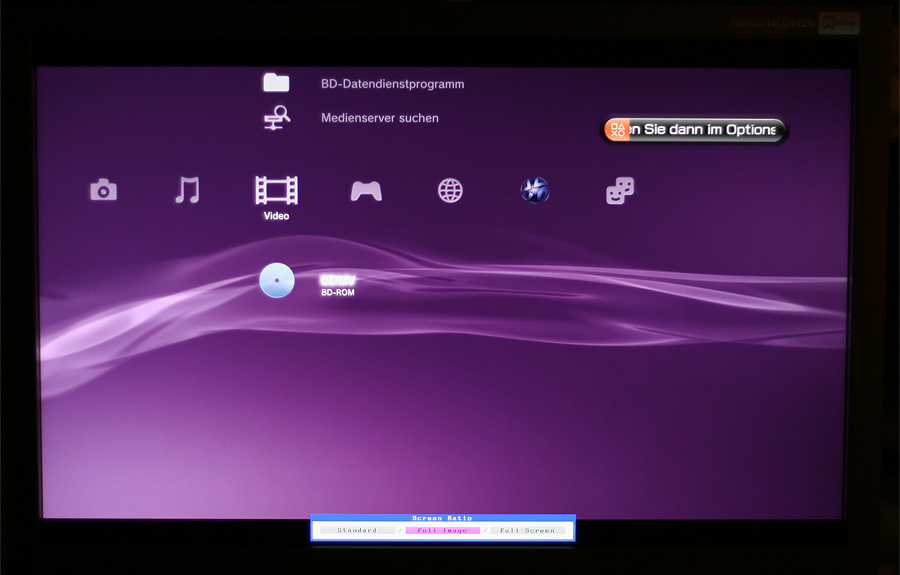Click the "Screen Ratio" OSD title
Screen dimensions: 900x575
tap(442, 518)
